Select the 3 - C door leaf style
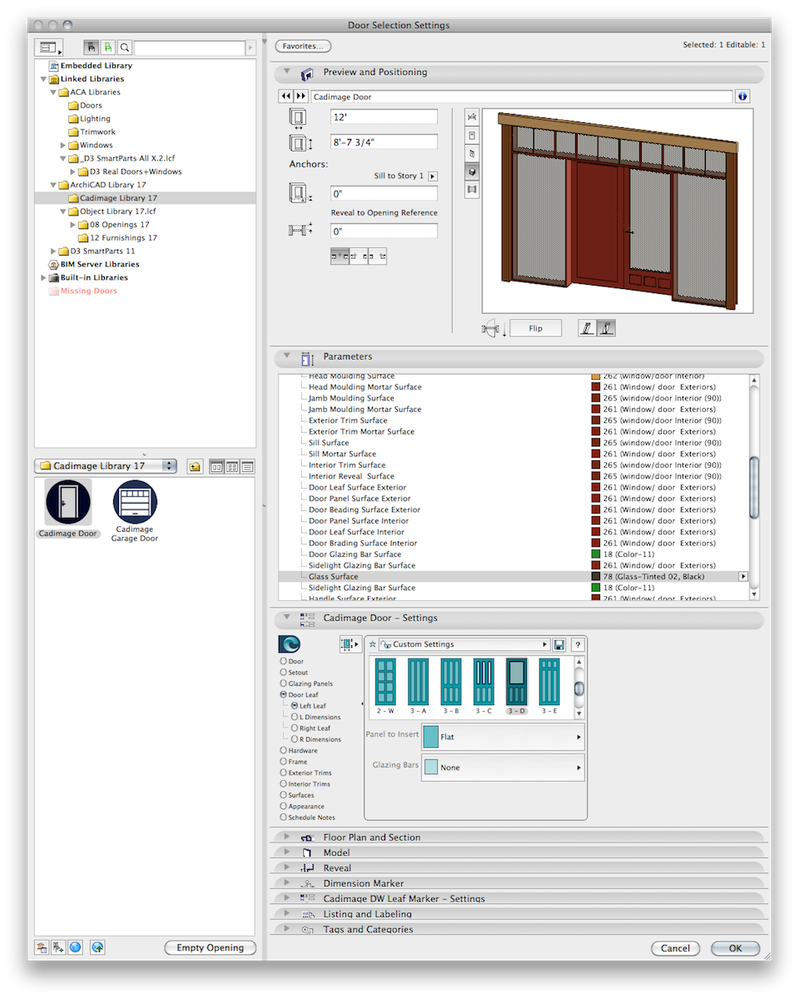 pyautogui.click(x=484, y=686)
